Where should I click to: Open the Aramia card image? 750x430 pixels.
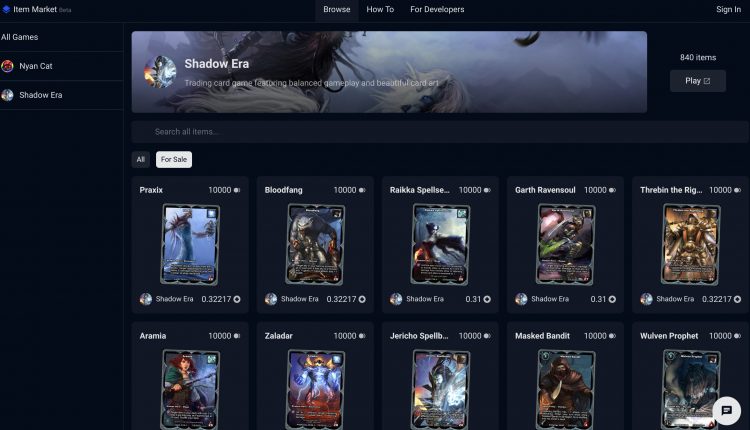(190, 389)
